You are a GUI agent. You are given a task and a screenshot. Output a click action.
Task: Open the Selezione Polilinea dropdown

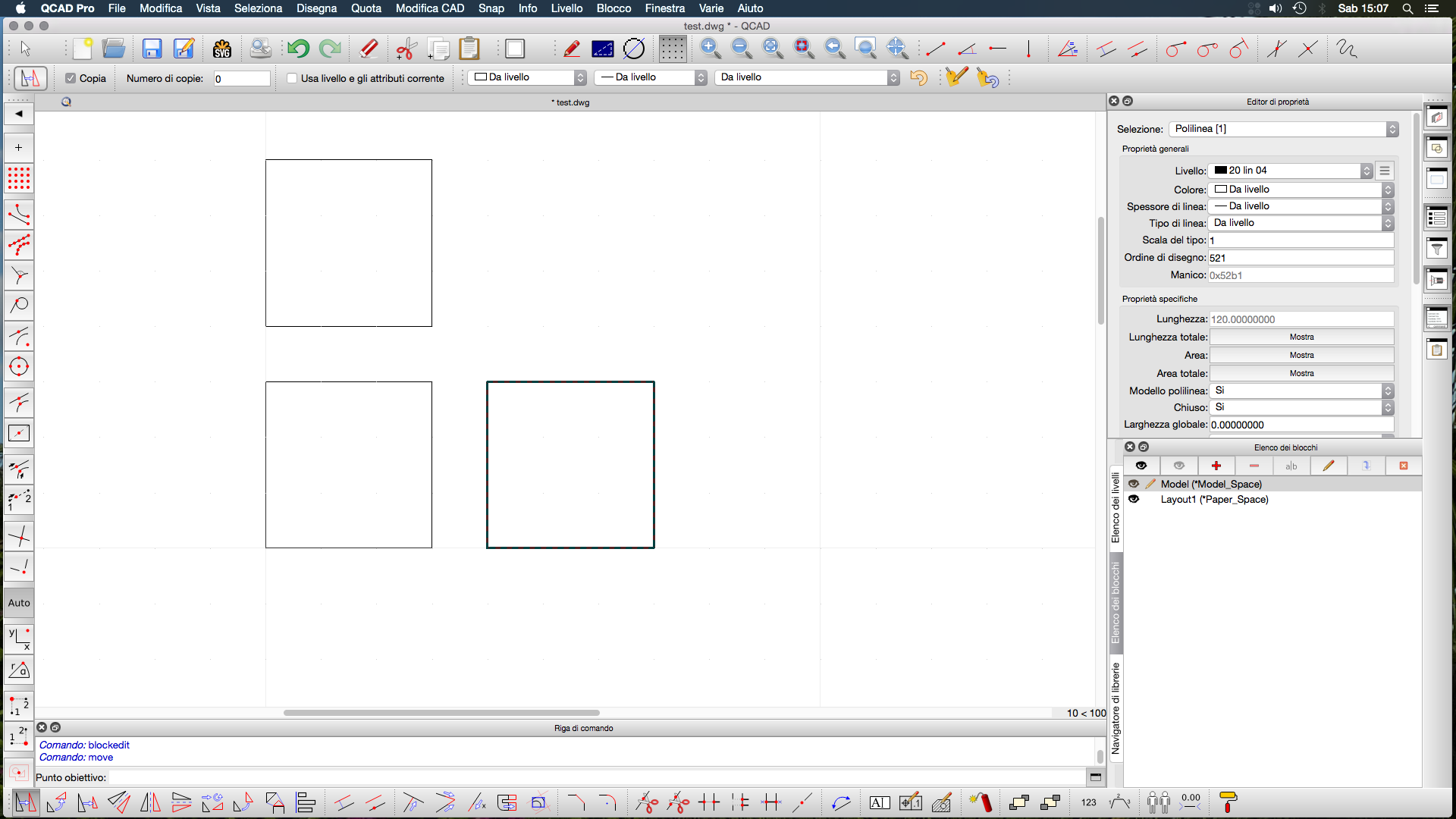pyautogui.click(x=1283, y=129)
